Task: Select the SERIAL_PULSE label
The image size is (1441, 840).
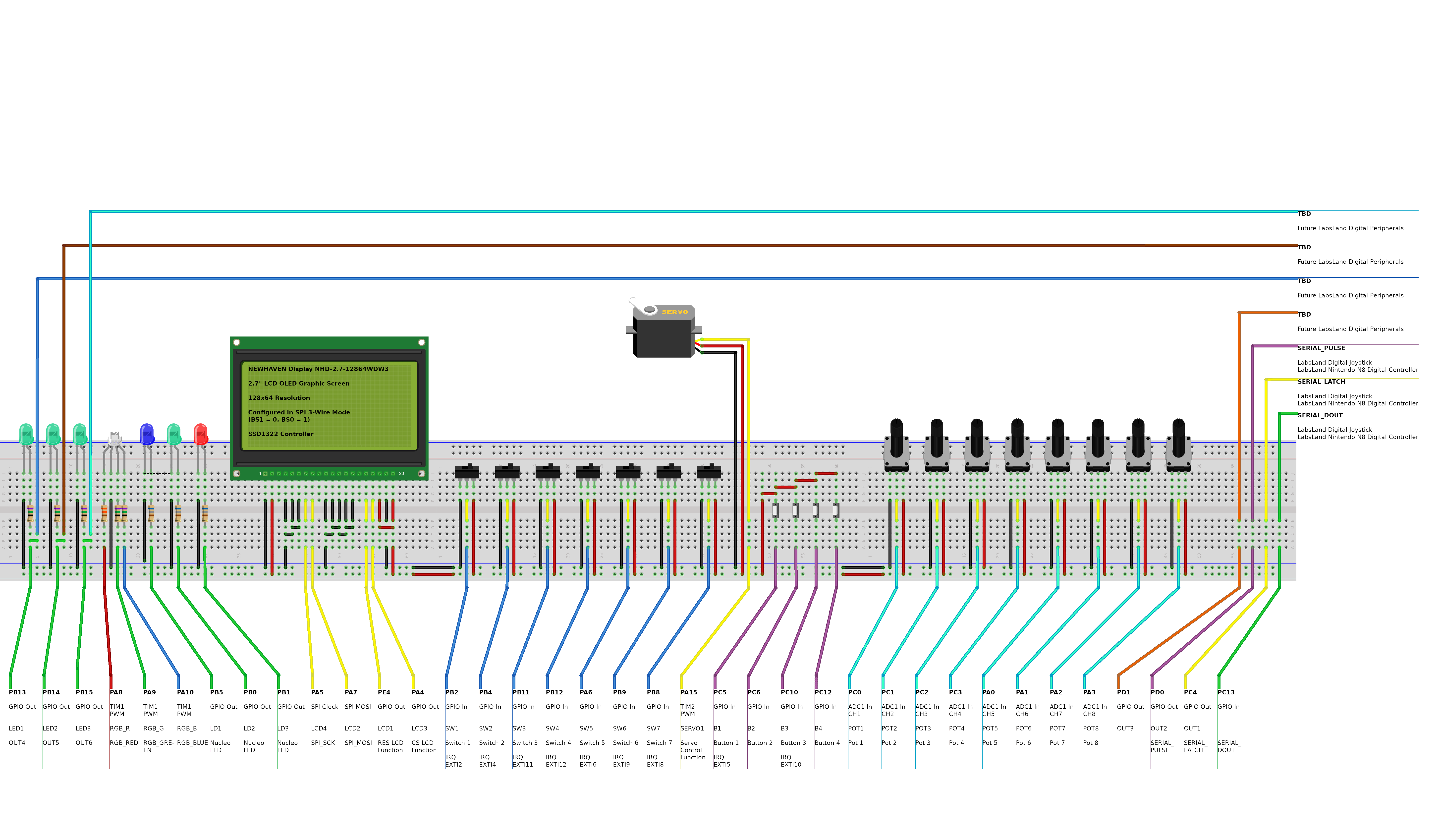Action: (x=1321, y=348)
